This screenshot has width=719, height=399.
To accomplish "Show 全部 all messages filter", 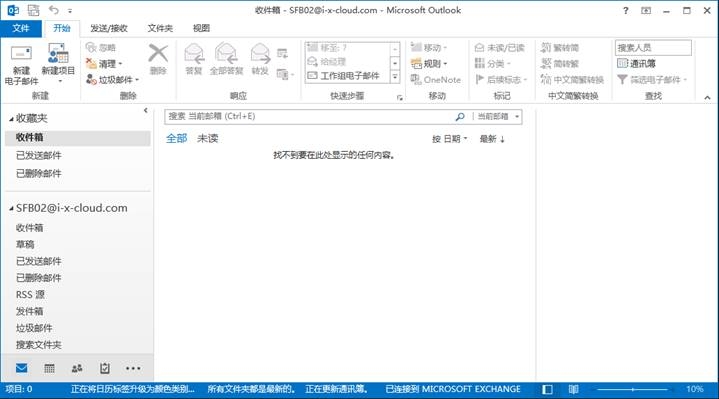I will point(177,138).
